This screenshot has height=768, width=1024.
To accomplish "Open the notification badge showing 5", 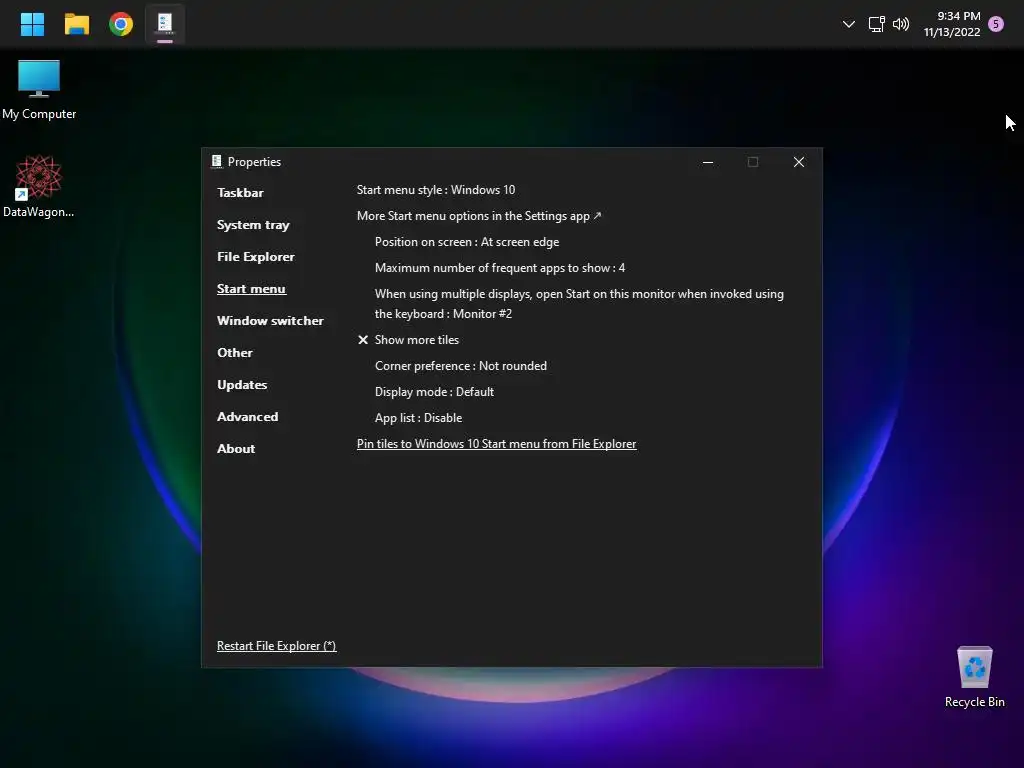I will (x=996, y=24).
